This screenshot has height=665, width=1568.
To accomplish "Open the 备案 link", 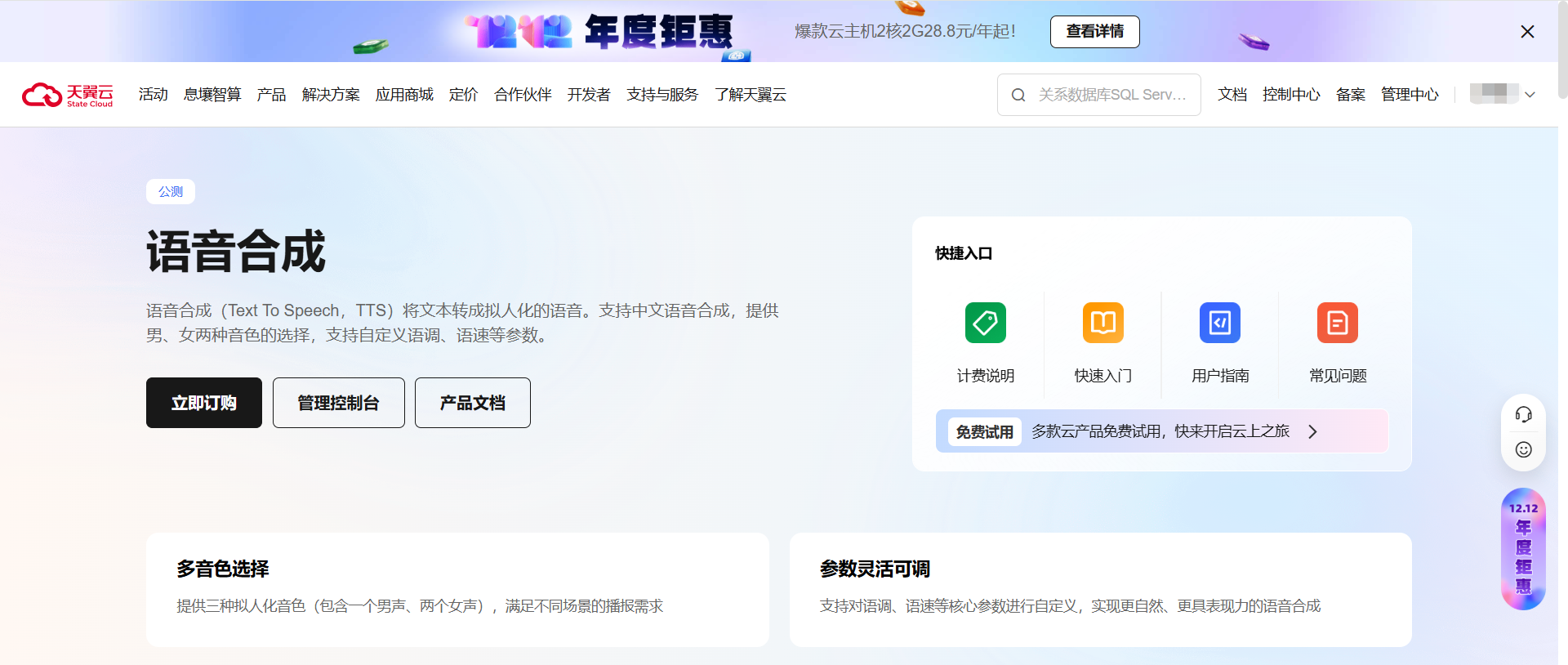I will click(x=1351, y=95).
